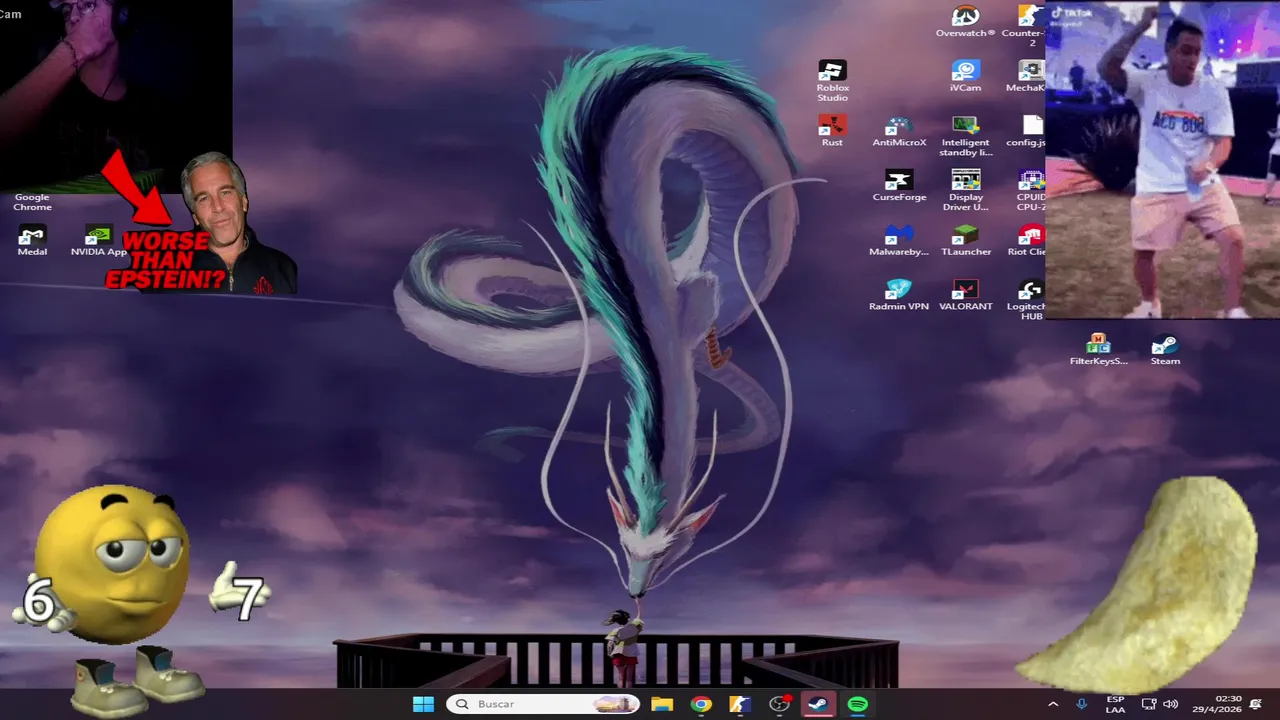Image resolution: width=1280 pixels, height=720 pixels.
Task: Open the Rust game shortcut
Action: point(832,131)
